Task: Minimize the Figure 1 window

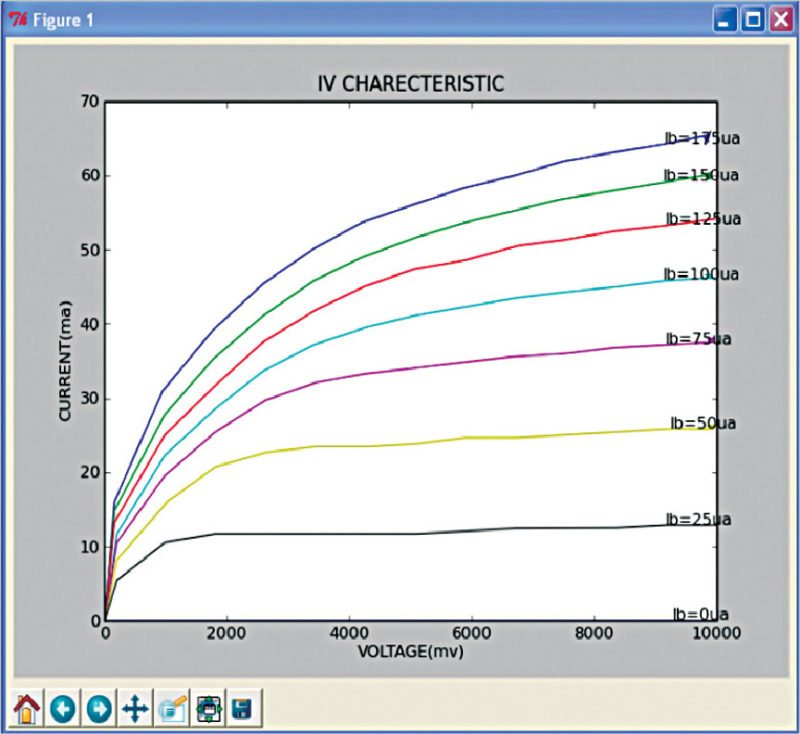Action: coord(726,19)
